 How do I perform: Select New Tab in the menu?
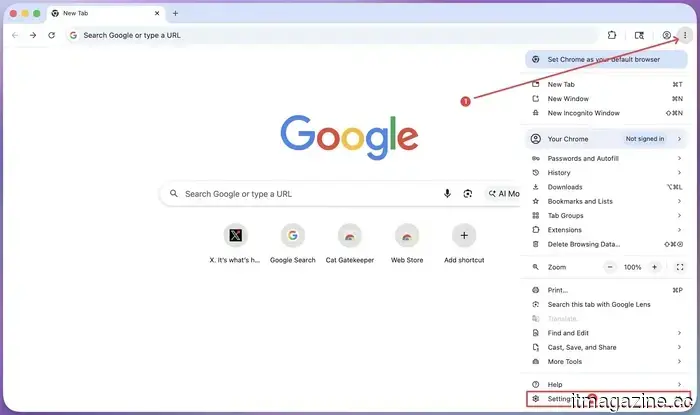(x=606, y=84)
